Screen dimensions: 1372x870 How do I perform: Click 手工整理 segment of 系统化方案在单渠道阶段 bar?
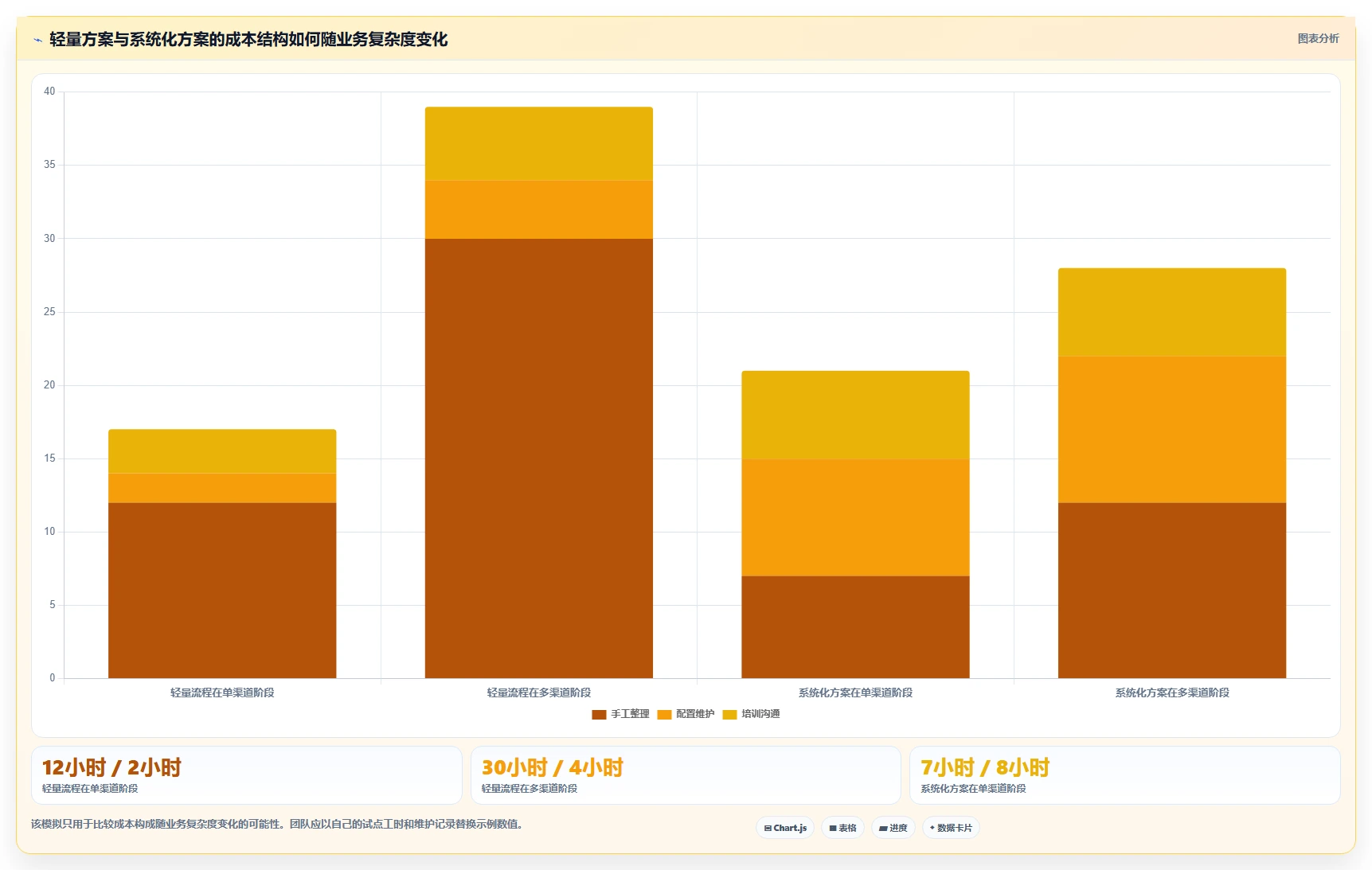tap(855, 627)
